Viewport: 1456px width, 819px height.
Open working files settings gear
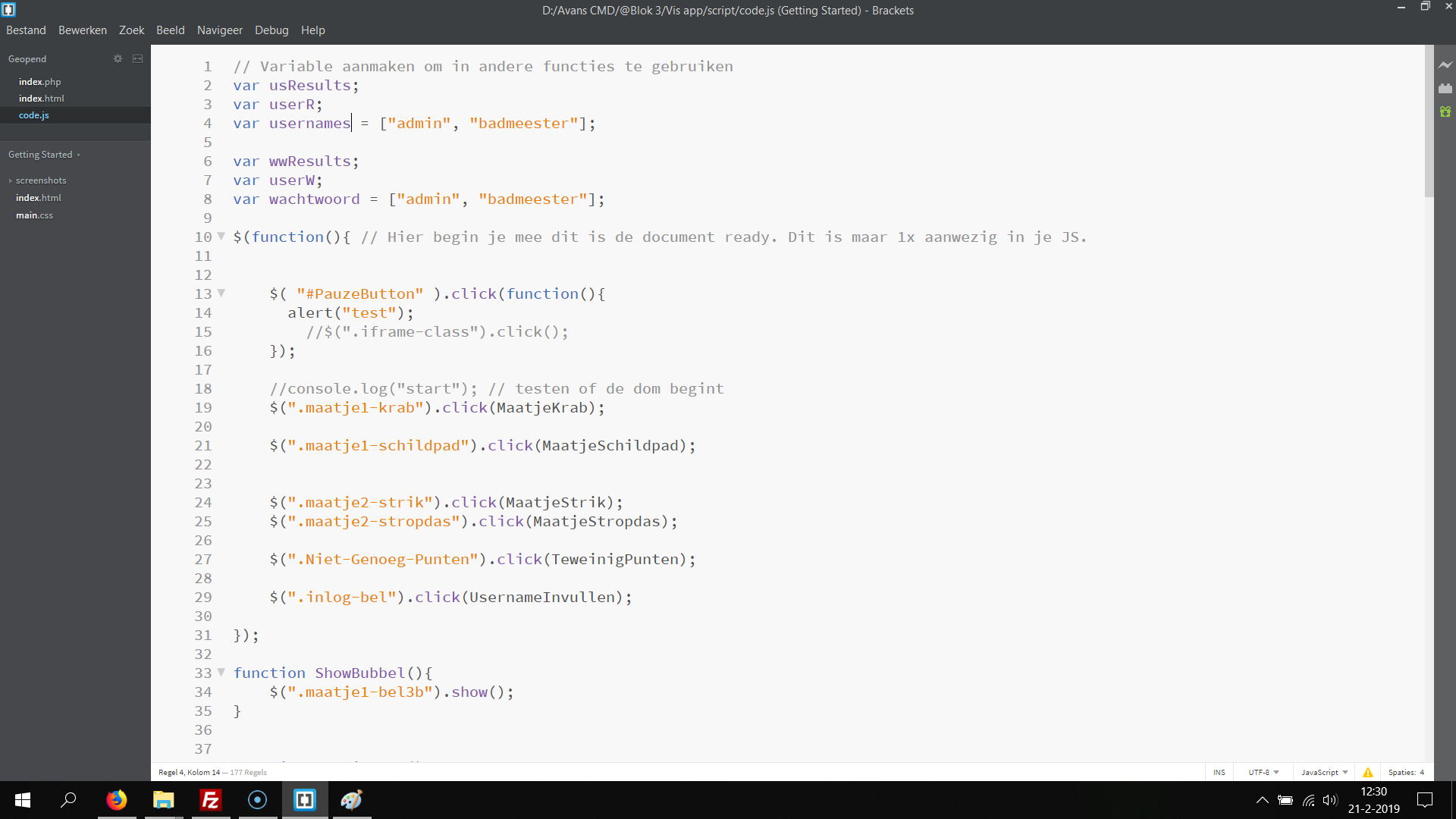(x=118, y=58)
